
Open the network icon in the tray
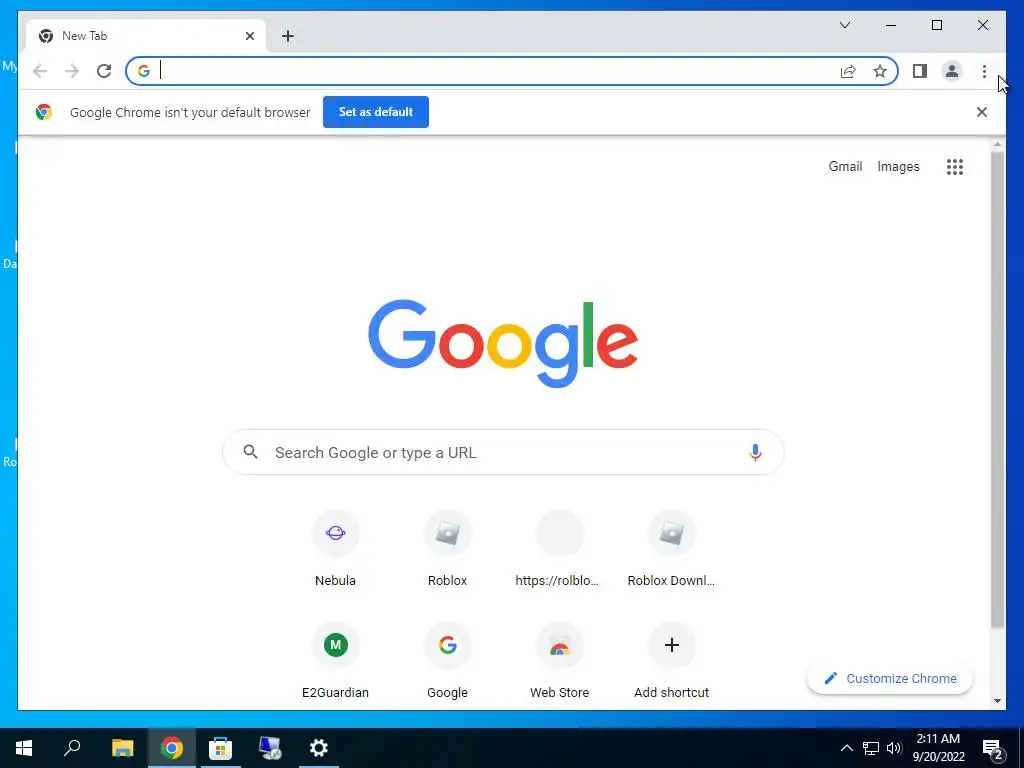click(x=871, y=748)
